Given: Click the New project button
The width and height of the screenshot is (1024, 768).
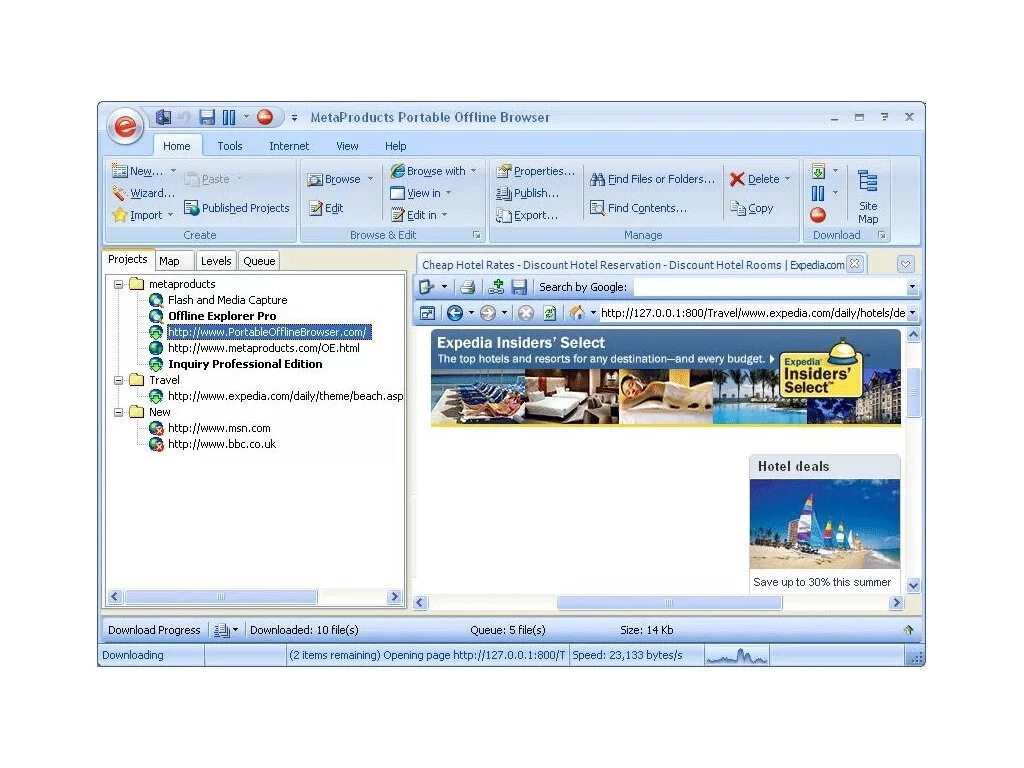Looking at the screenshot, I should tap(138, 171).
